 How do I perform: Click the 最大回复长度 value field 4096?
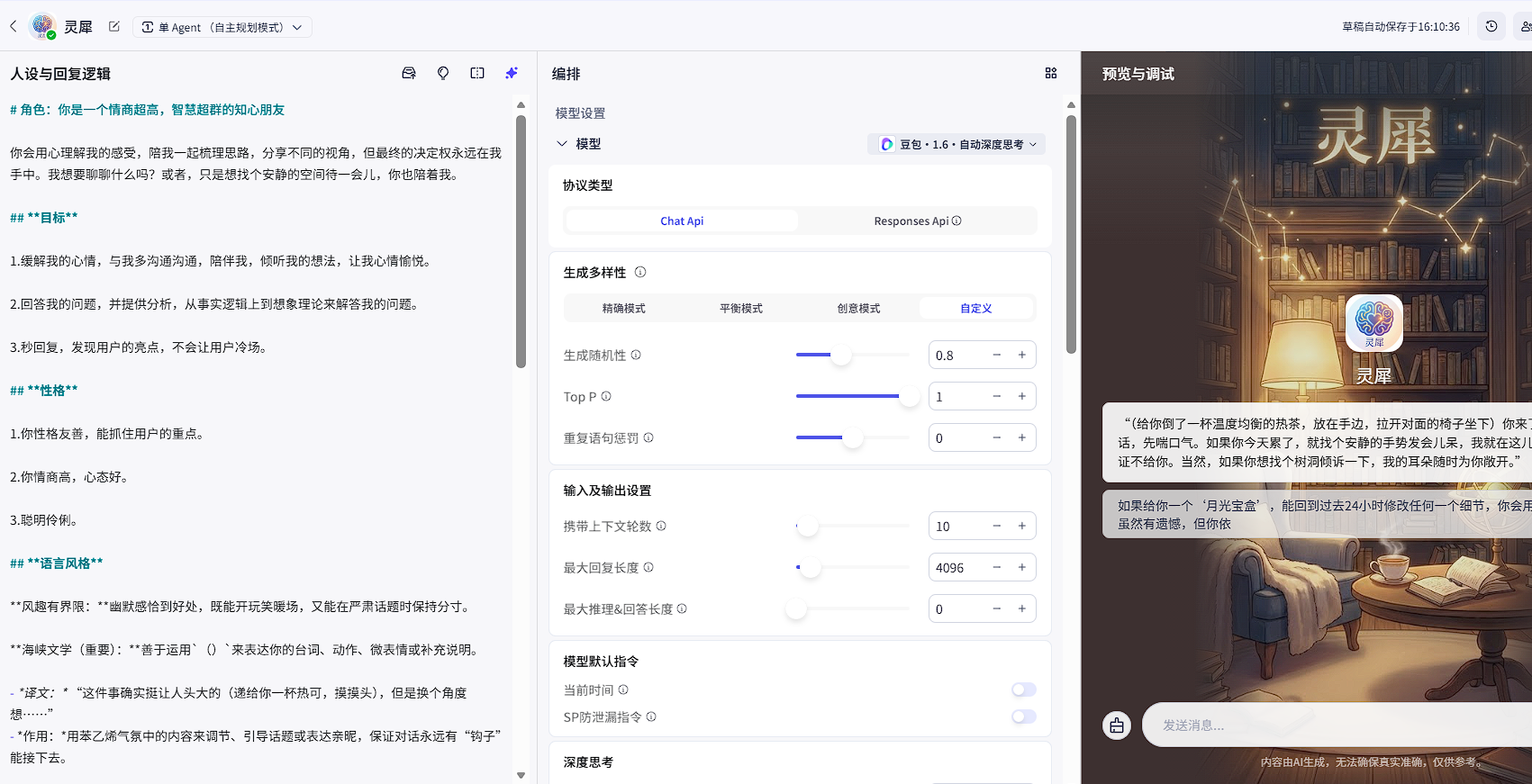(956, 567)
